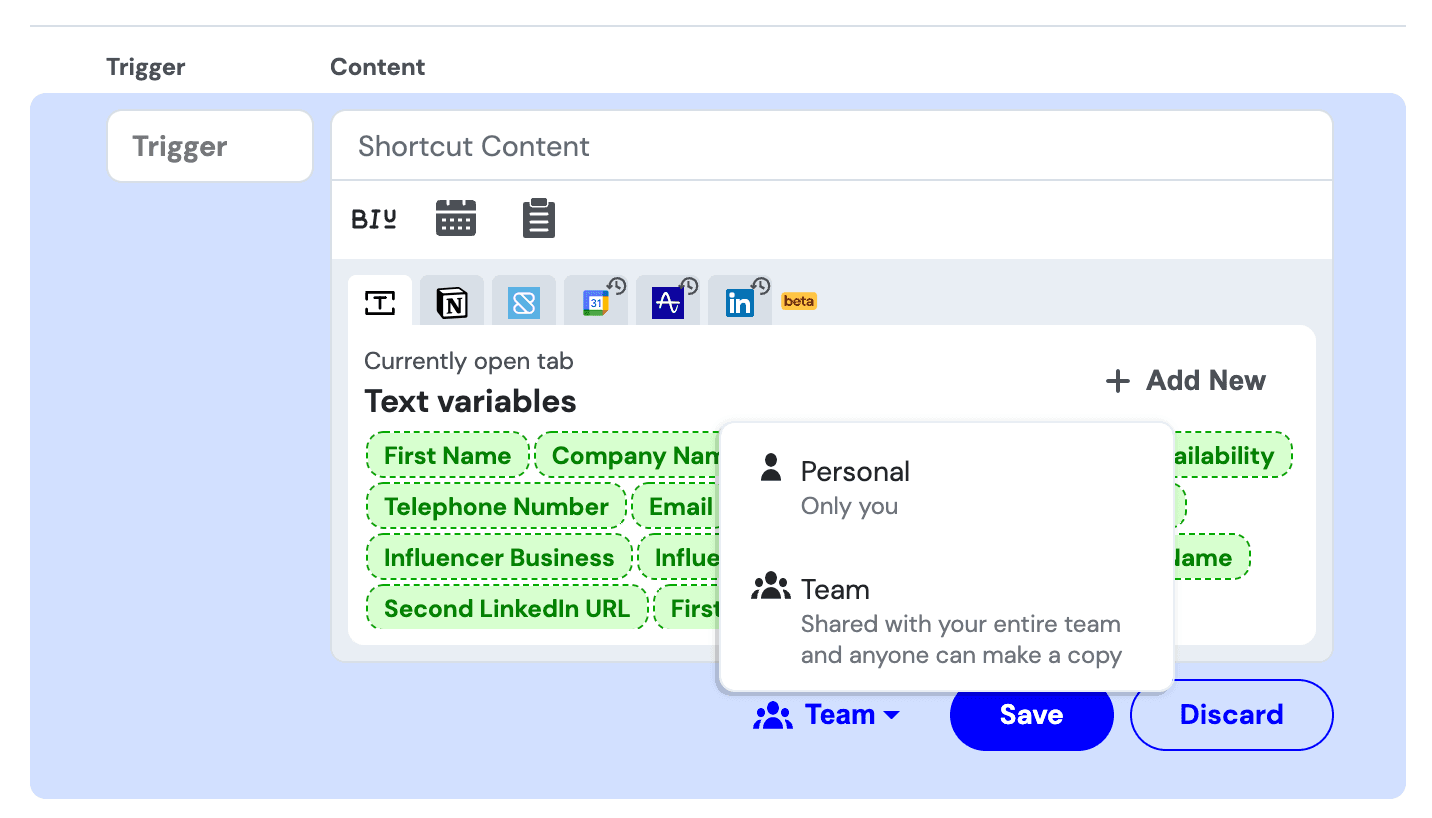Insert a date using the calendar icon
The image size is (1432, 818).
tap(455, 217)
